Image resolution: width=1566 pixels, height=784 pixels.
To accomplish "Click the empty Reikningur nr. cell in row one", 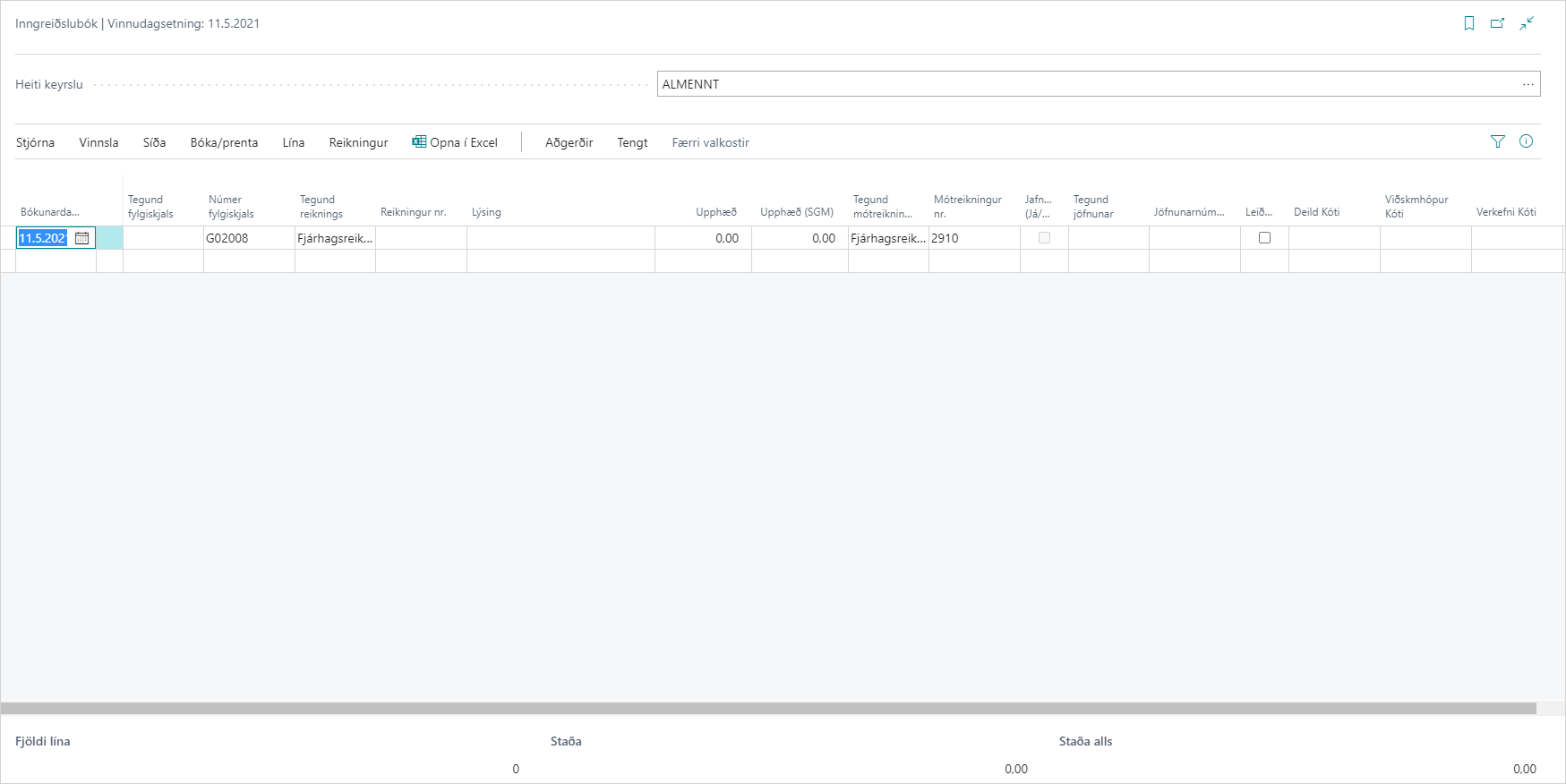I will (x=421, y=238).
